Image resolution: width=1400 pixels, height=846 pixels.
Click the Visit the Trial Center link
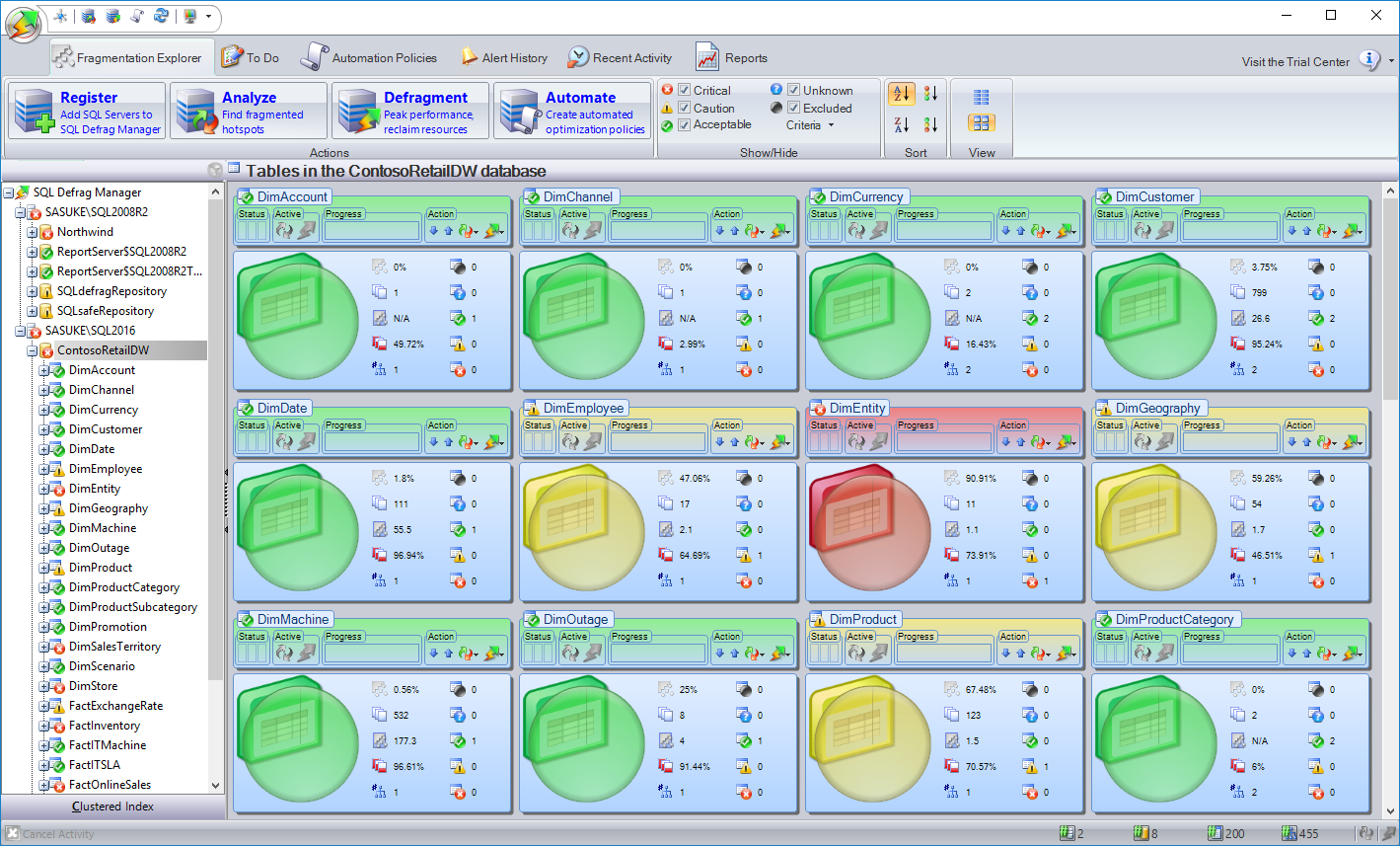(x=1294, y=61)
